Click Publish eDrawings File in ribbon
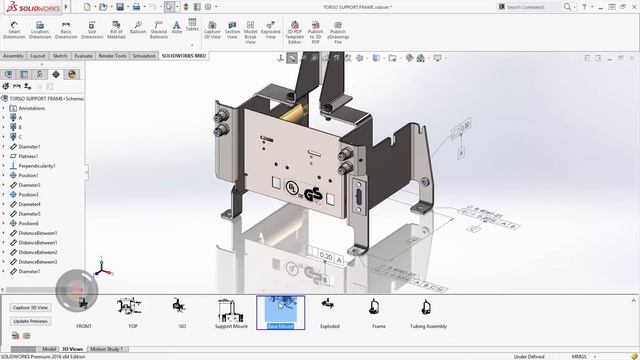The width and height of the screenshot is (640, 360). (338, 33)
